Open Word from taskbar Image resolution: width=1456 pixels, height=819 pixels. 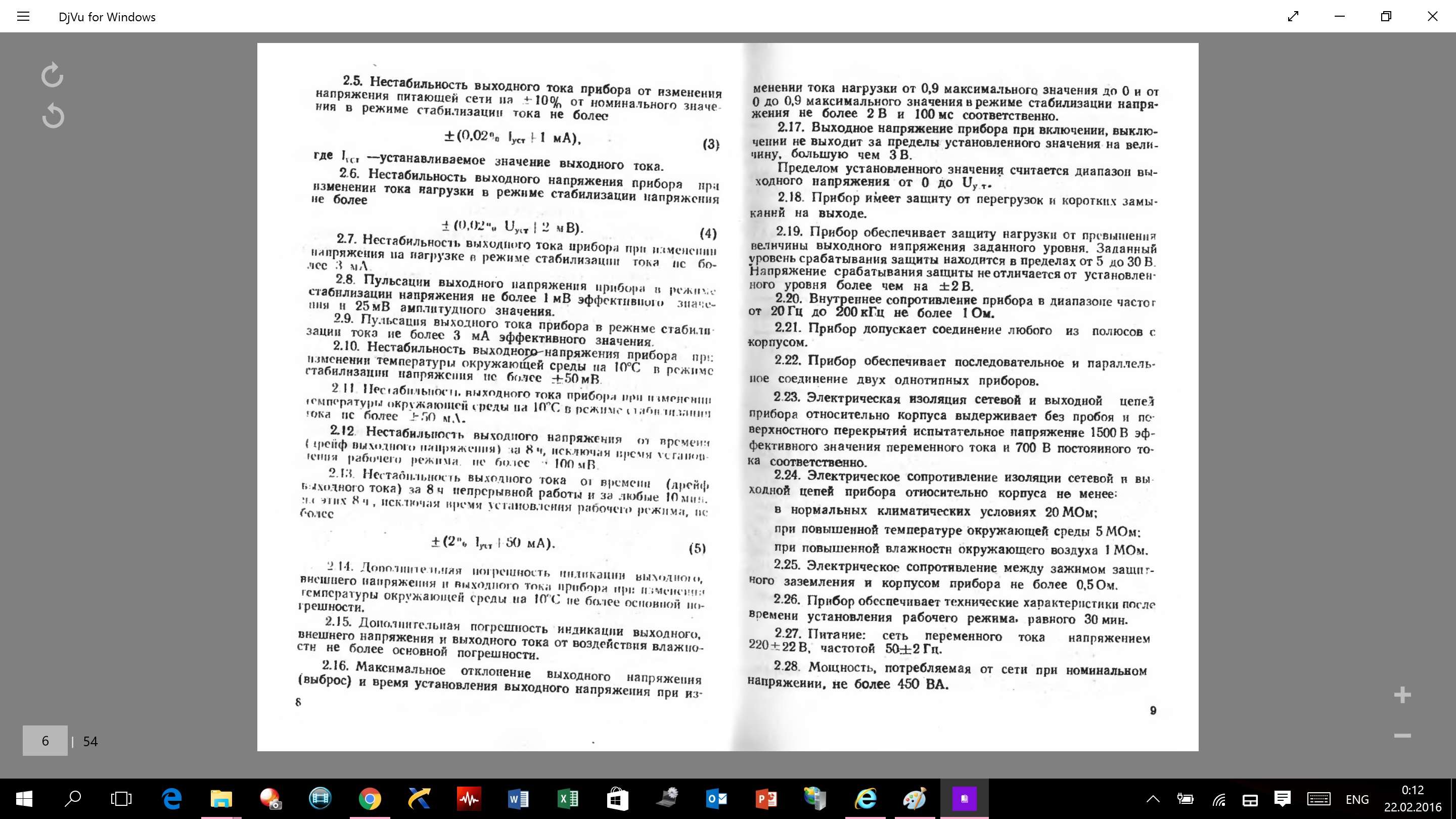point(518,799)
